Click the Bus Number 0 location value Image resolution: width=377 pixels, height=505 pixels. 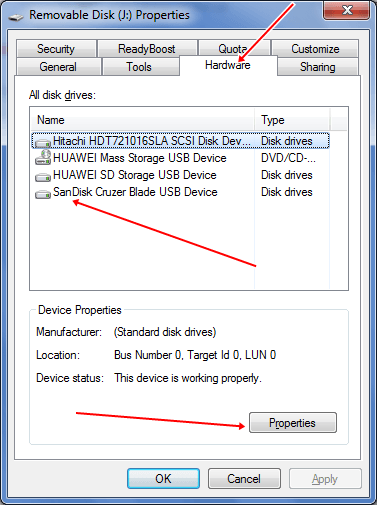pyautogui.click(x=195, y=355)
